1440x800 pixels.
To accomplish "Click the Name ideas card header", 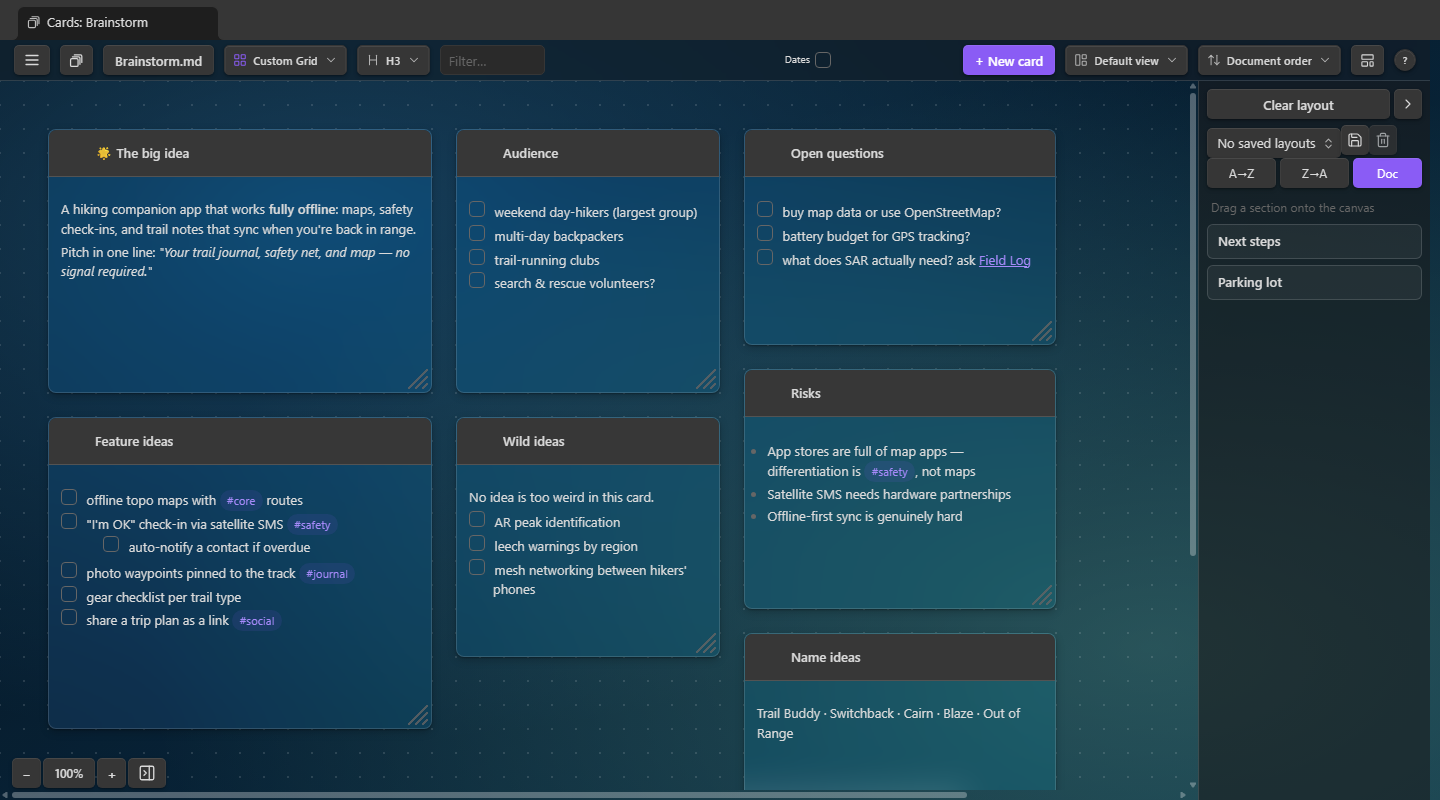I will tap(900, 657).
